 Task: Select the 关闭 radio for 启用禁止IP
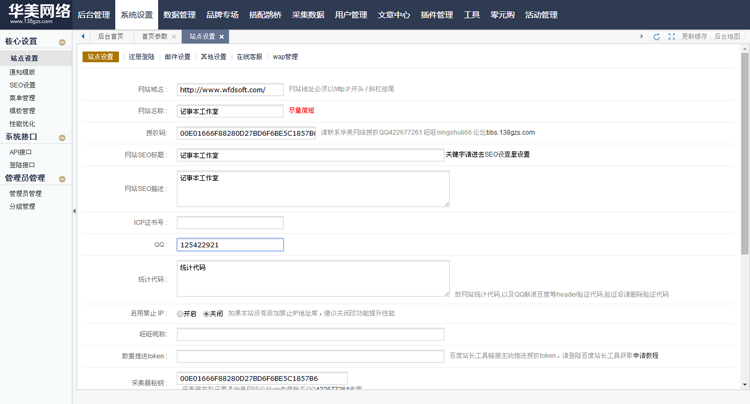(206, 314)
